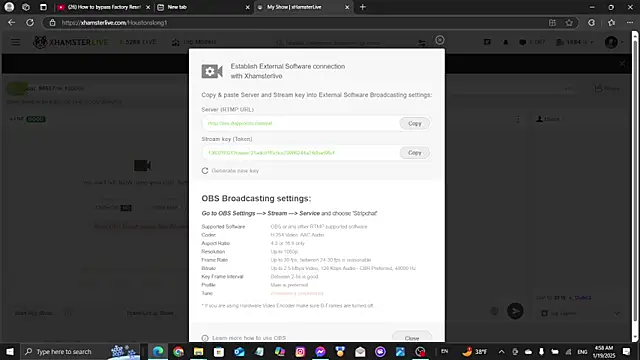The height and width of the screenshot is (360, 640).
Task: Open Learn more how to use OBS
Action: (244, 338)
